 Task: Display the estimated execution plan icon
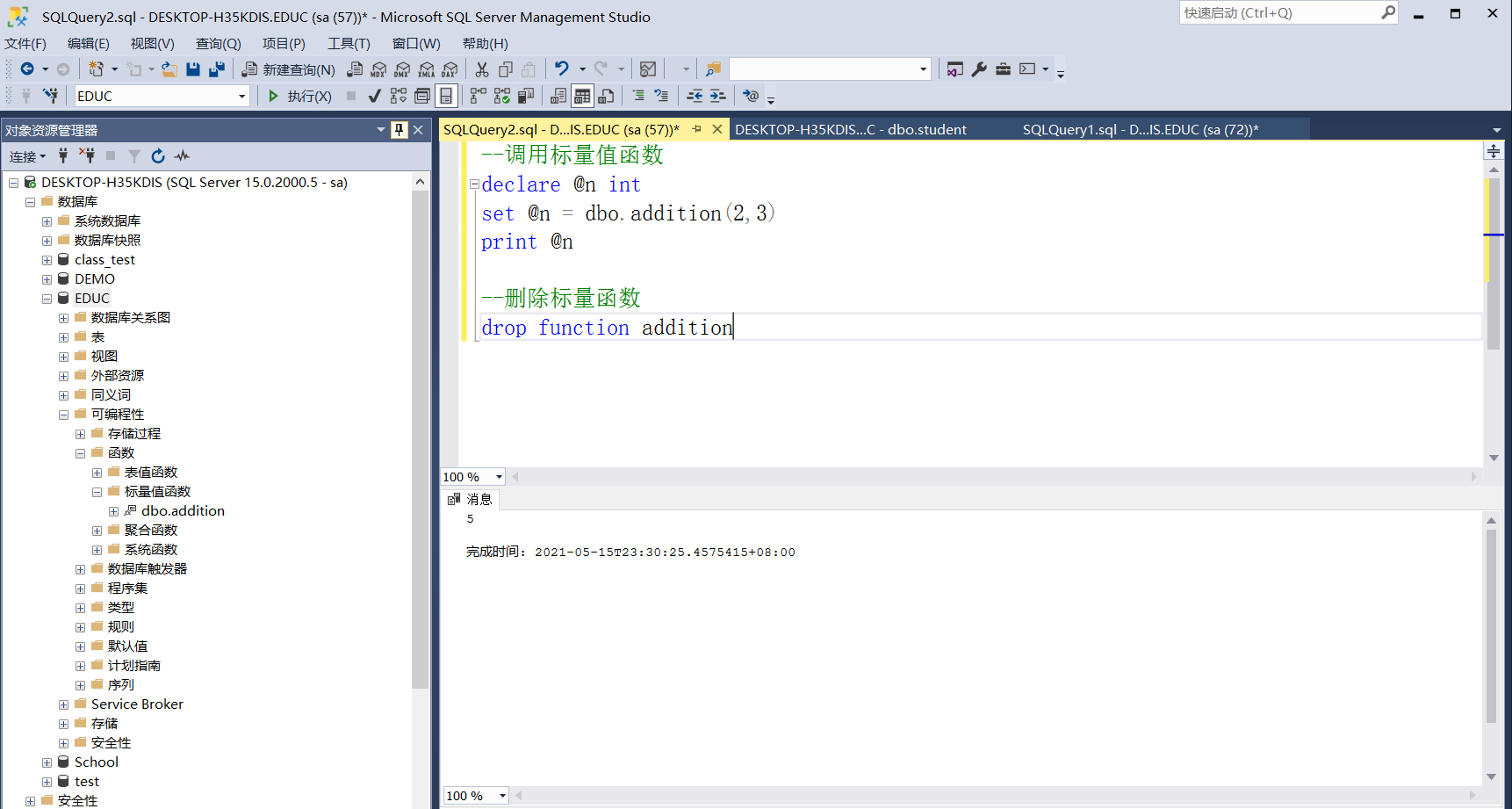click(399, 96)
